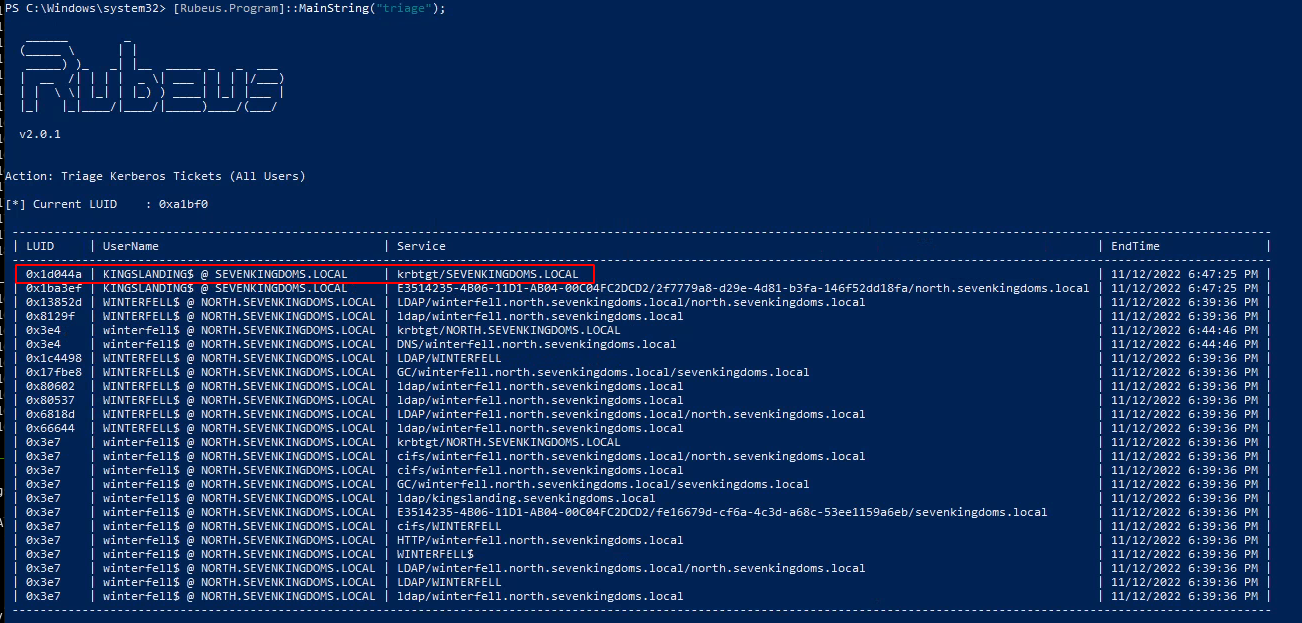Screen dimensions: 1302x623
Task: Click the DNS/winterfell.north.sevenkingdoms.local service
Action: point(536,344)
